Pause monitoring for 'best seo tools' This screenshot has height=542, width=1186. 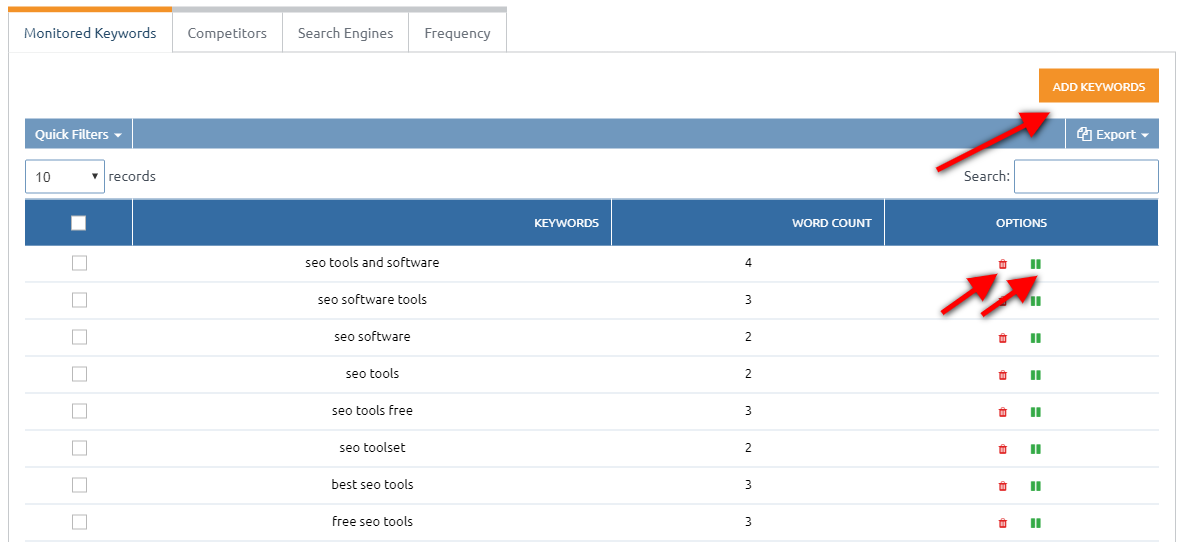click(x=1035, y=486)
